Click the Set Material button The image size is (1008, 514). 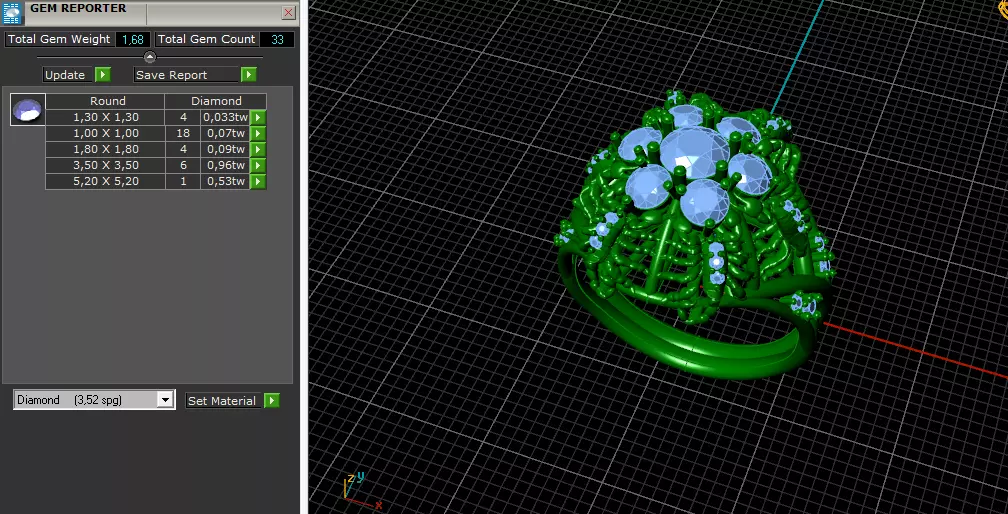coord(224,400)
